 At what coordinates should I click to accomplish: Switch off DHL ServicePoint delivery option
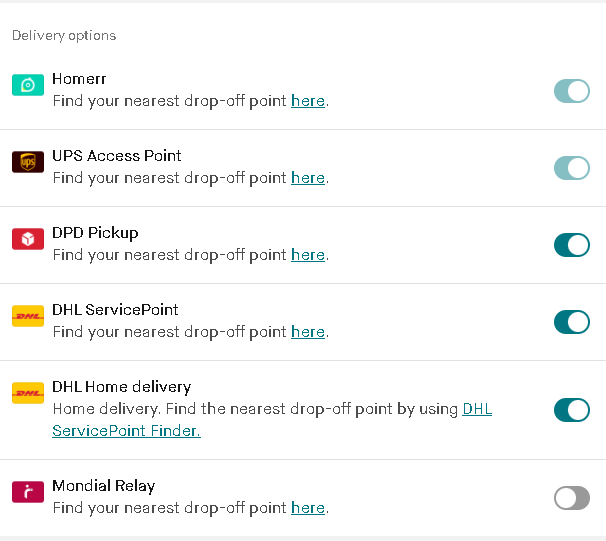pos(572,322)
